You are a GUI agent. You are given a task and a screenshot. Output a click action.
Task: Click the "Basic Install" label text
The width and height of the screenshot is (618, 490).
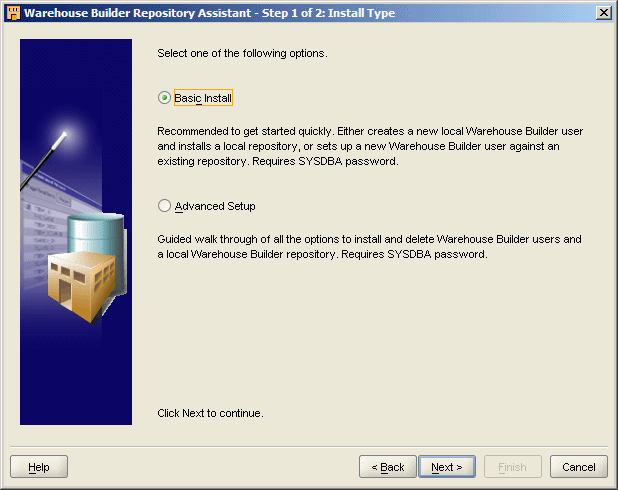click(x=203, y=98)
